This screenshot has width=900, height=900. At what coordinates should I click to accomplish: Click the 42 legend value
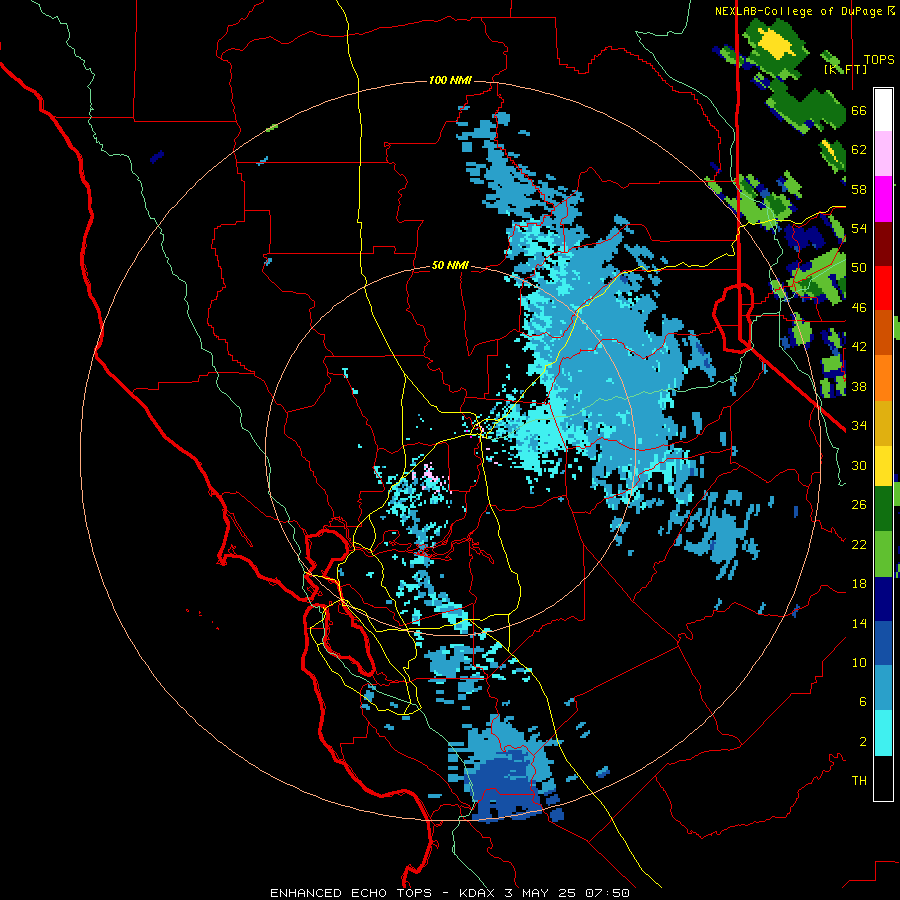(859, 347)
